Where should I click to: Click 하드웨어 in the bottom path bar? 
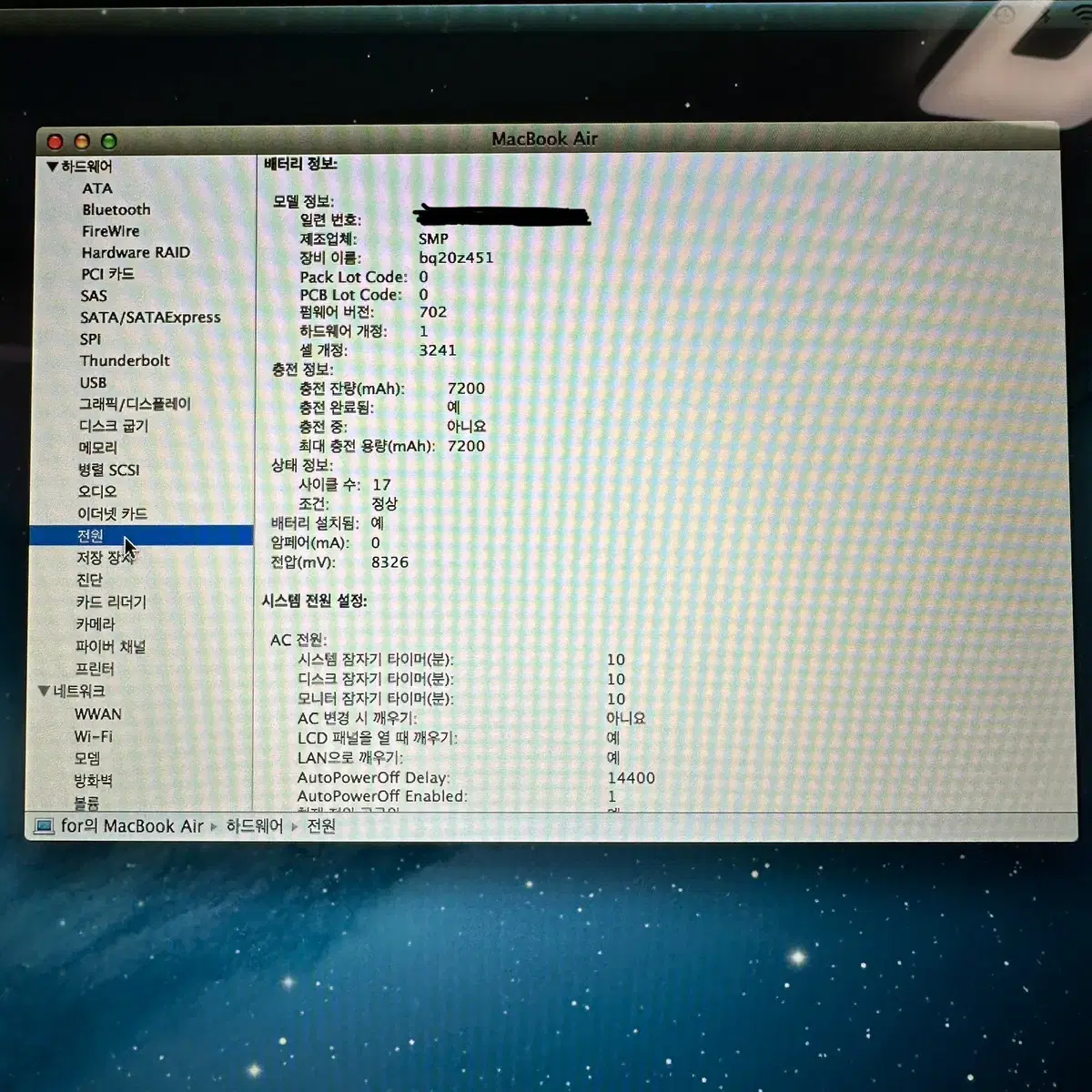(255, 826)
